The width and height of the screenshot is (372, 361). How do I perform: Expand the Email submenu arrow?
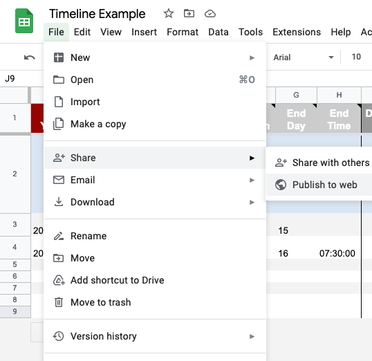252,180
